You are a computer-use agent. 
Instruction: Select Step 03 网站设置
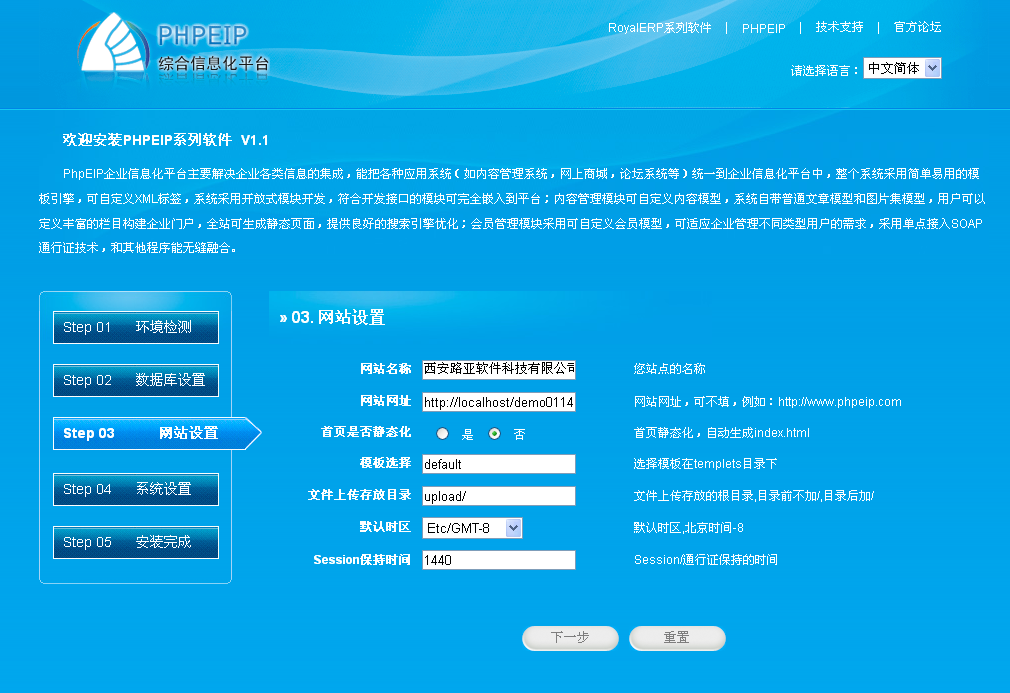click(157, 433)
